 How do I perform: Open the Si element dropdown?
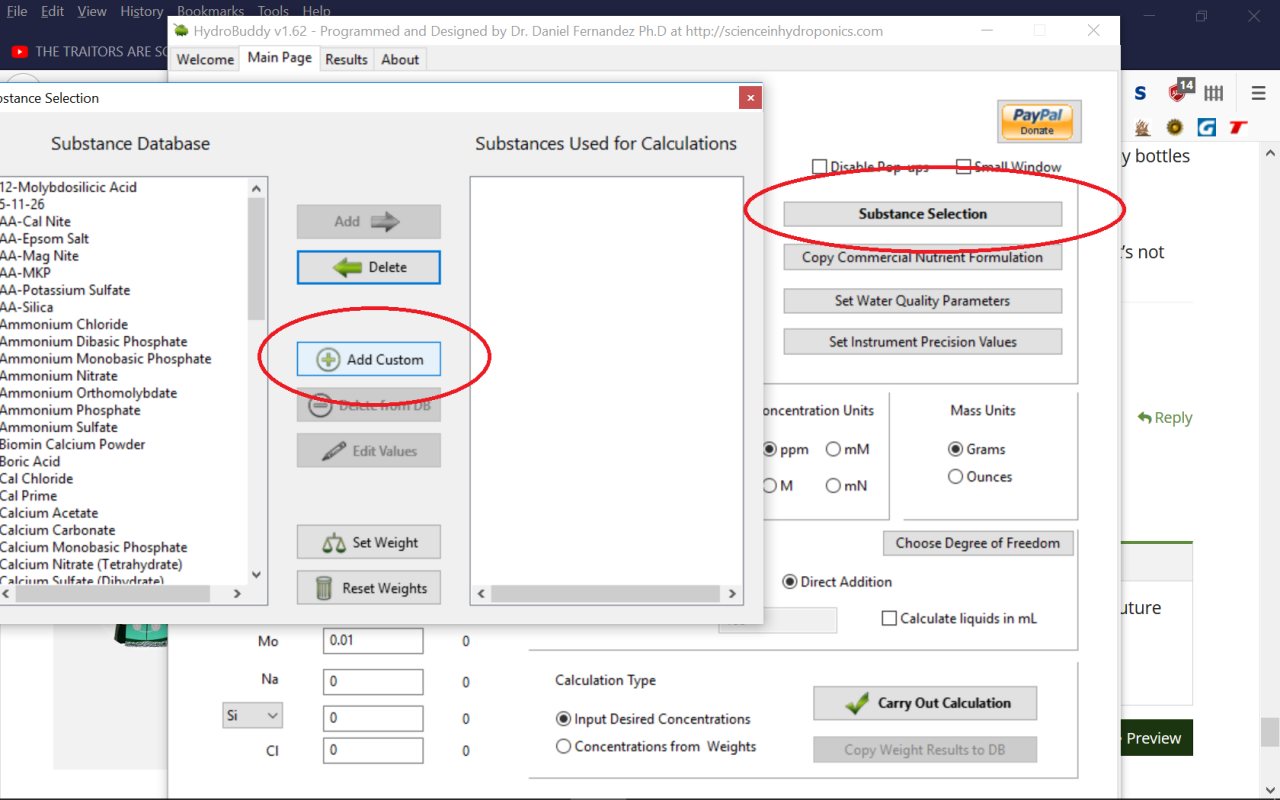coord(252,716)
